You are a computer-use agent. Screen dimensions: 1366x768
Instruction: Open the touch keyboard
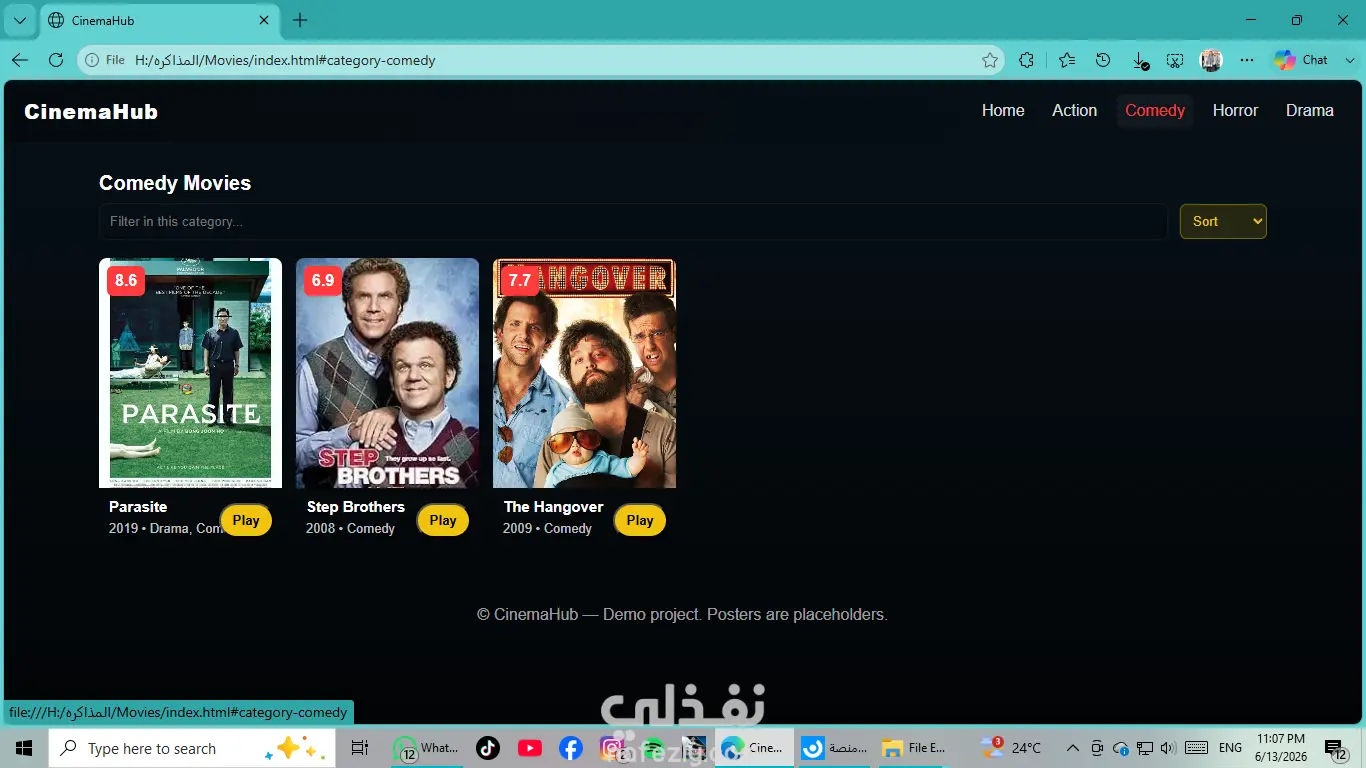coord(1196,748)
